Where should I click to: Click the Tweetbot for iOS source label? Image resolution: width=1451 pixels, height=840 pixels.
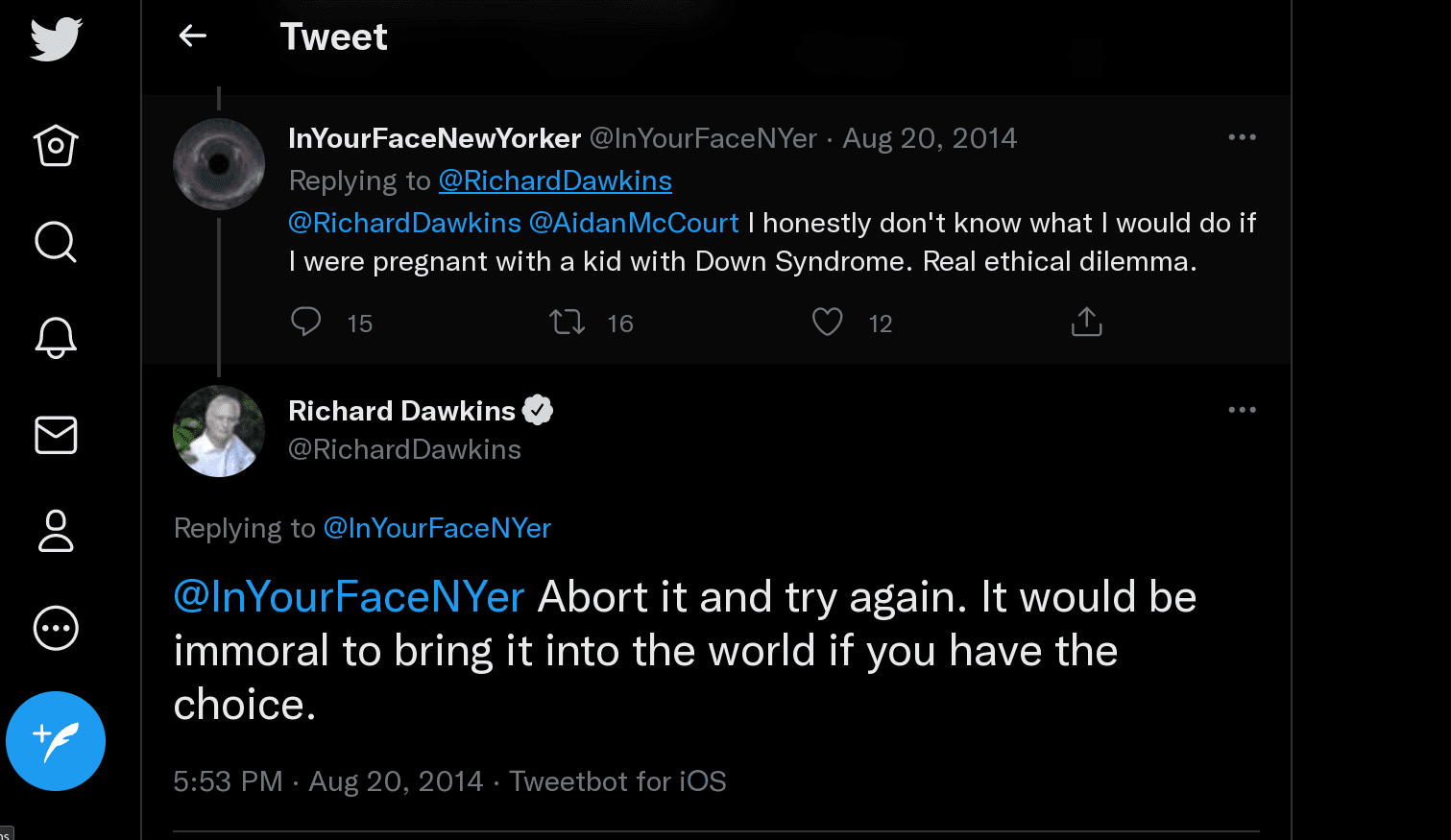617,781
